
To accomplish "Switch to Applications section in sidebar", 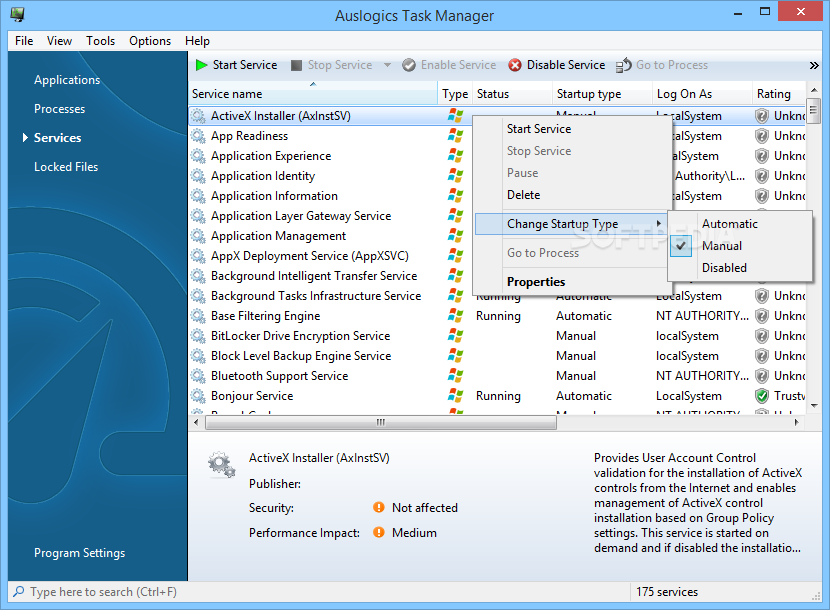I will coord(67,80).
